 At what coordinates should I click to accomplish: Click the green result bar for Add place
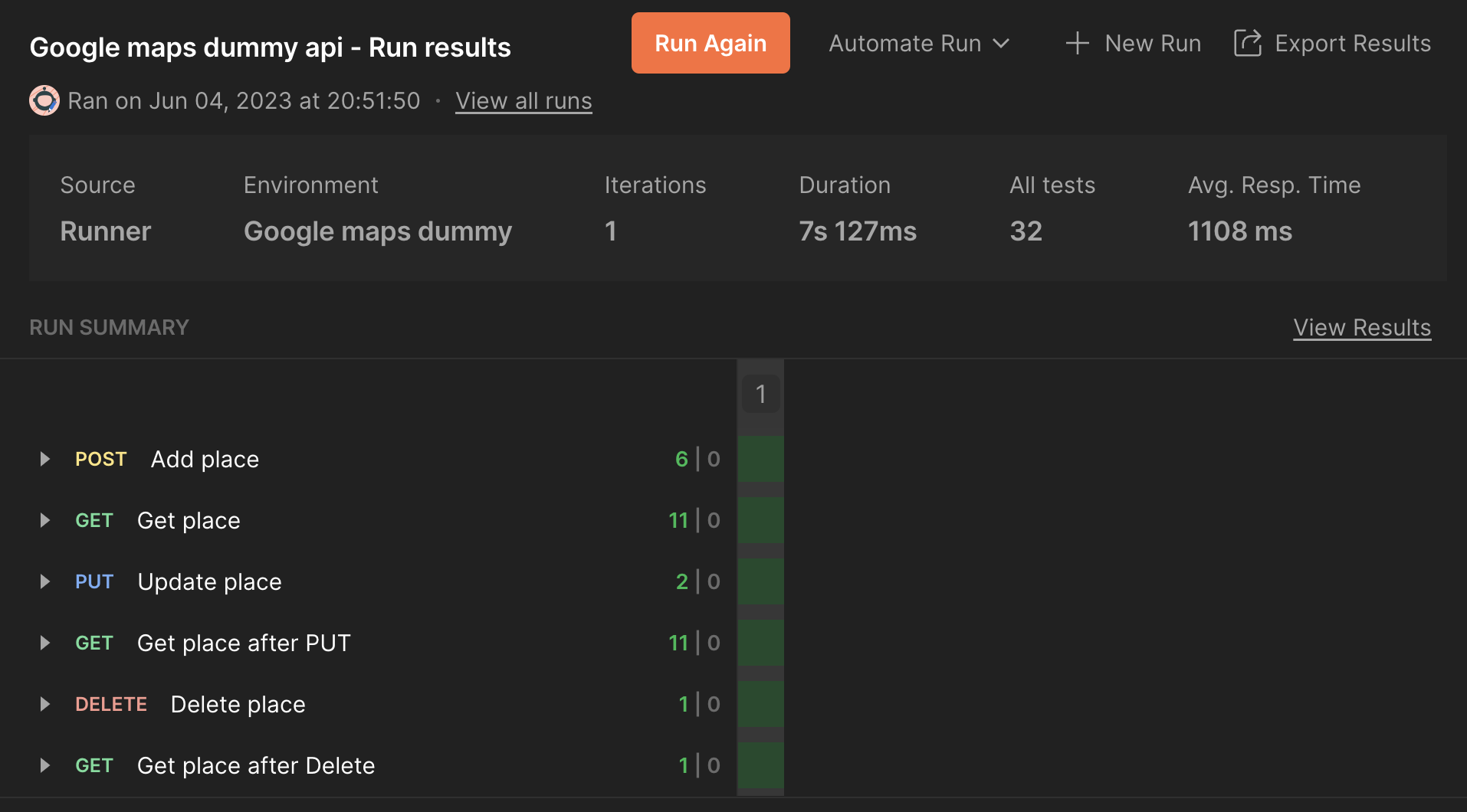pos(760,459)
